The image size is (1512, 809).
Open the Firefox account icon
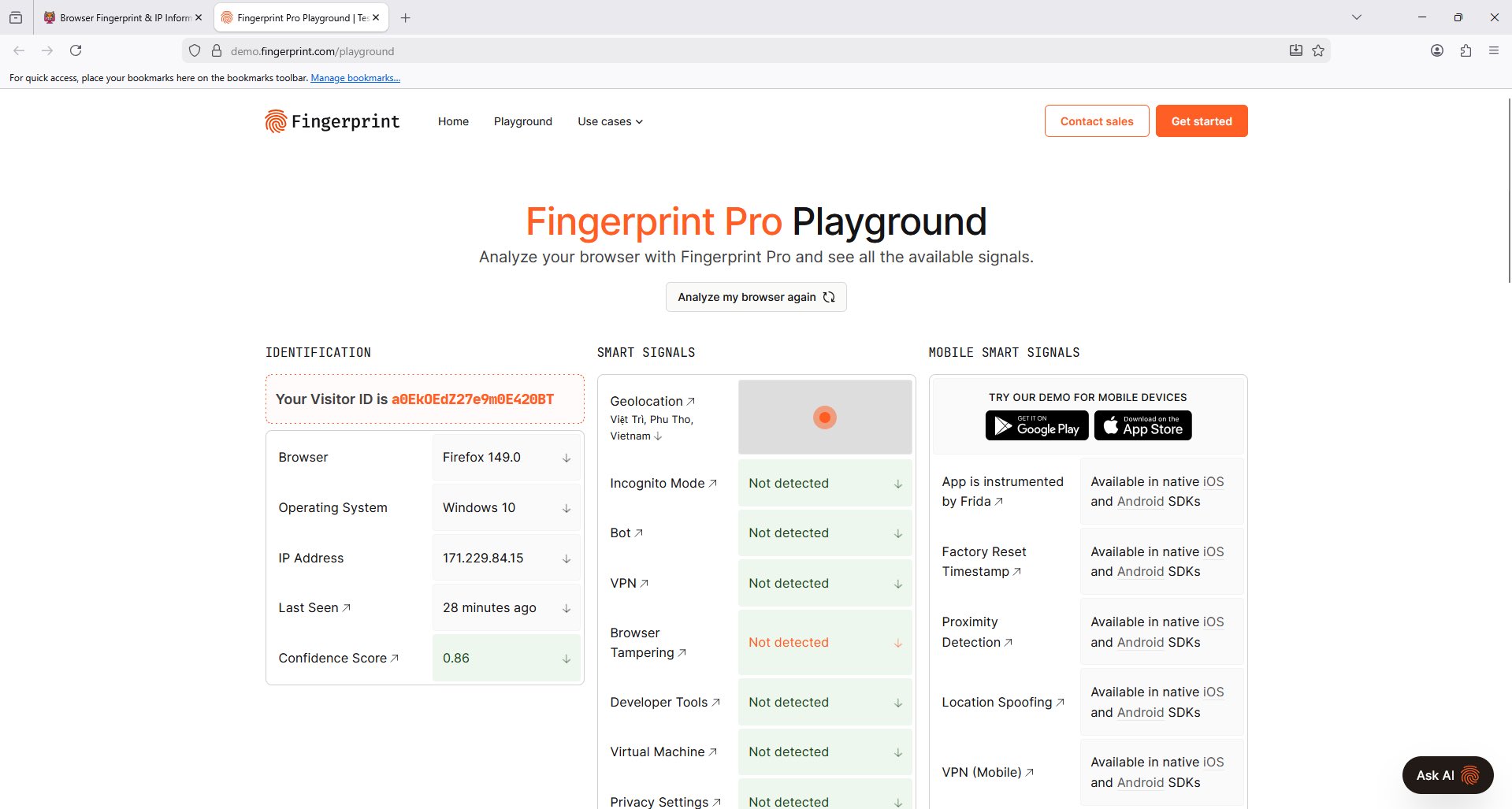pos(1437,50)
